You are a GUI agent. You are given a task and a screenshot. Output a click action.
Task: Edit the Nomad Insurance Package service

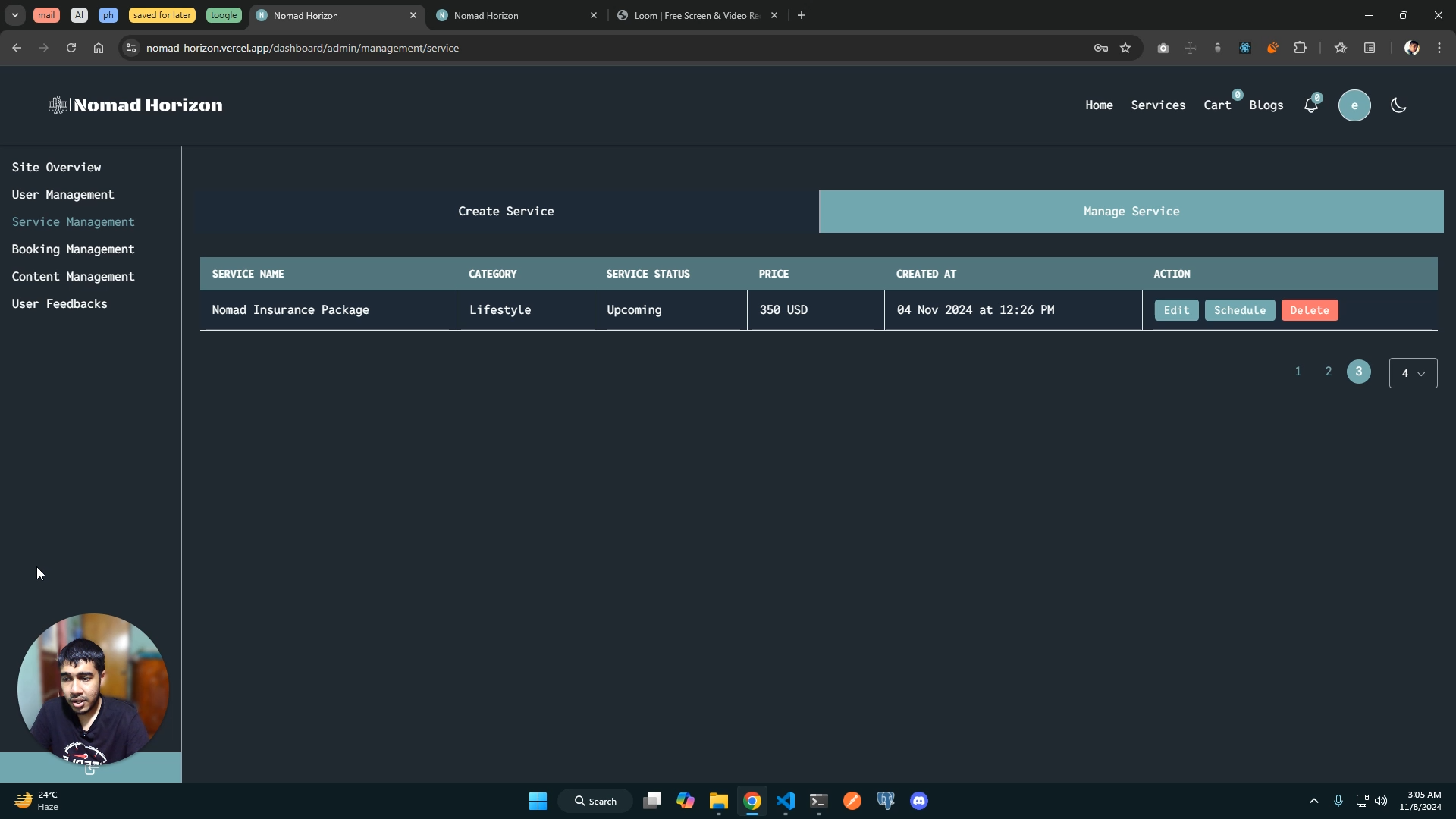(x=1176, y=310)
